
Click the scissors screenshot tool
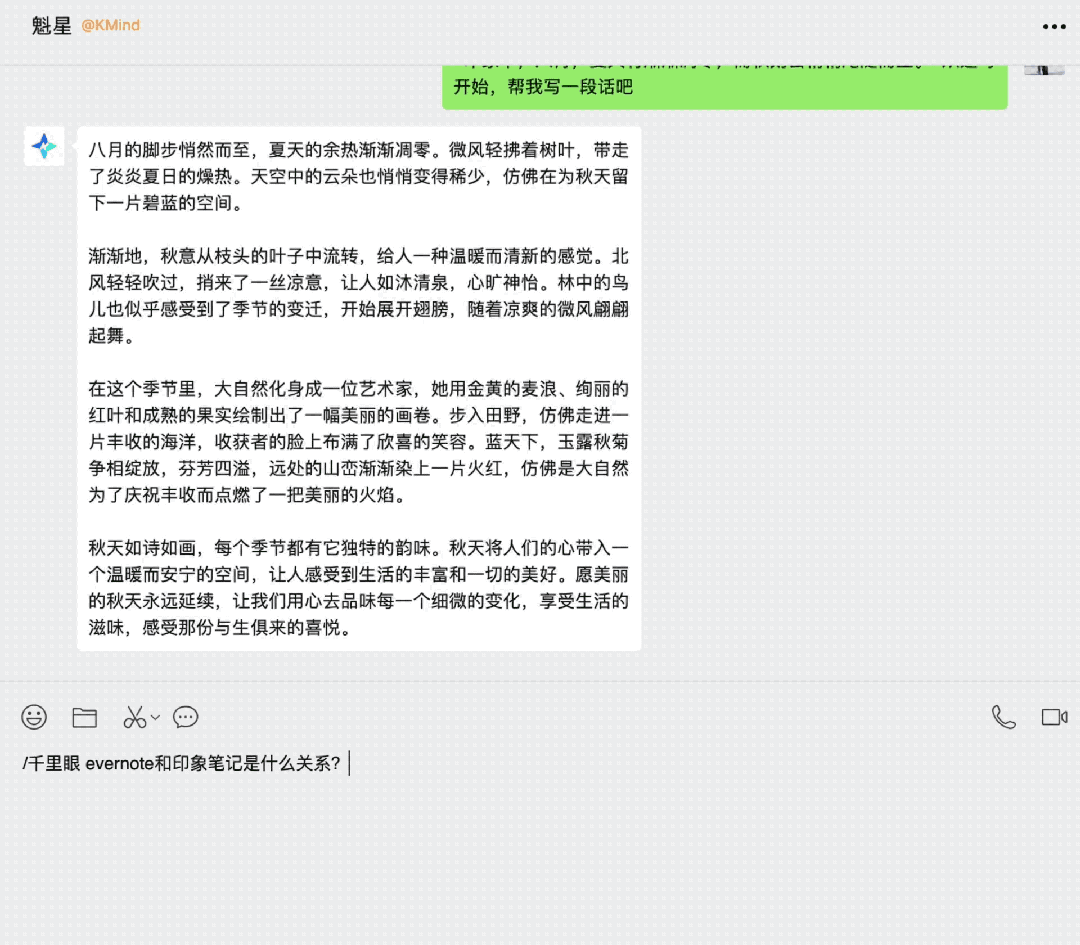[x=134, y=718]
